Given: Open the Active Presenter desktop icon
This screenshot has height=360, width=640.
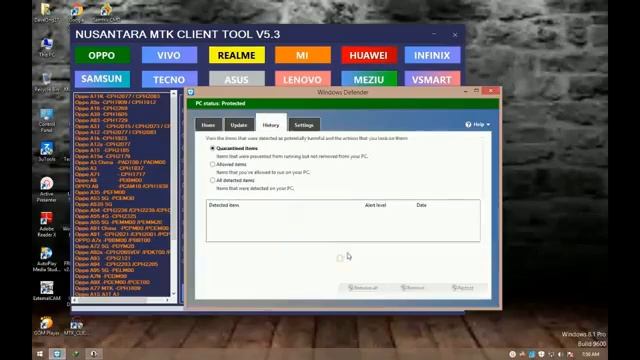Looking at the screenshot, I should 47,189.
